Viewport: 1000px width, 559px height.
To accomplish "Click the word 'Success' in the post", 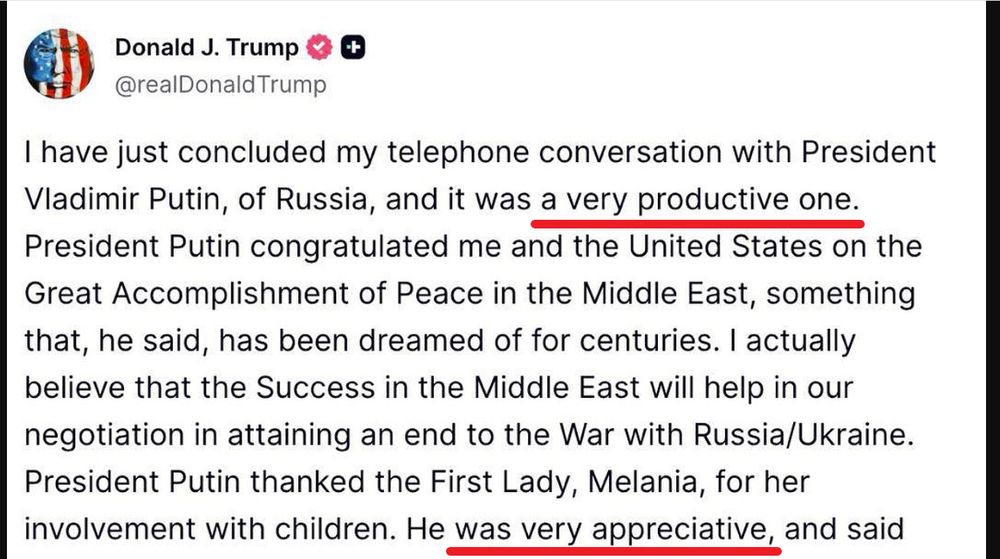I will point(315,388).
